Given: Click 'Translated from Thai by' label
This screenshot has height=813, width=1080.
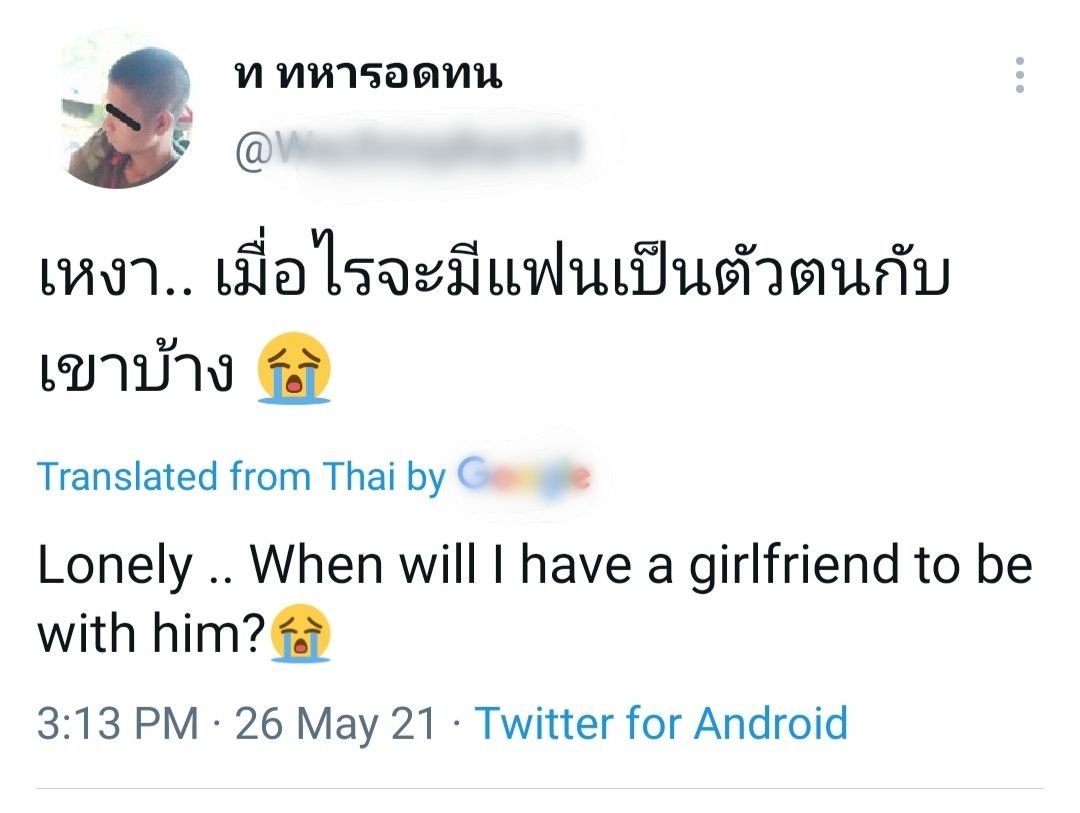Looking at the screenshot, I should click(240, 477).
